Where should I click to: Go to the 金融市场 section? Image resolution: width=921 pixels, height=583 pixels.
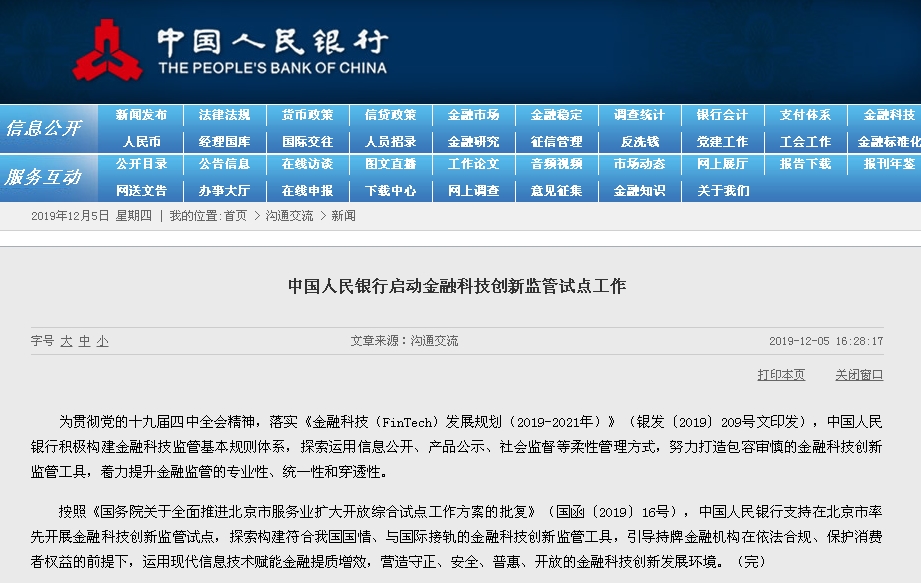click(473, 115)
